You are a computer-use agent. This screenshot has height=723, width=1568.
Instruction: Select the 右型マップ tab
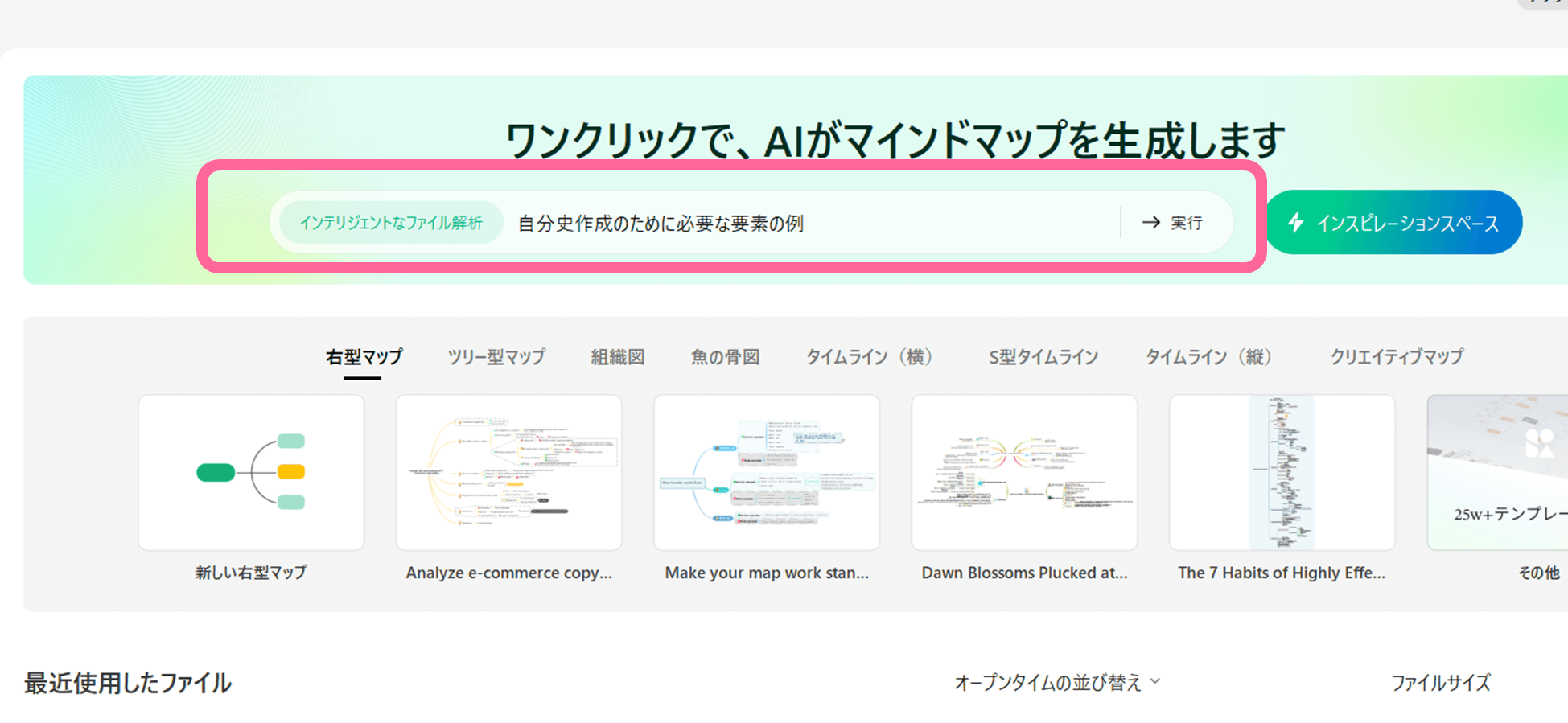pos(364,357)
